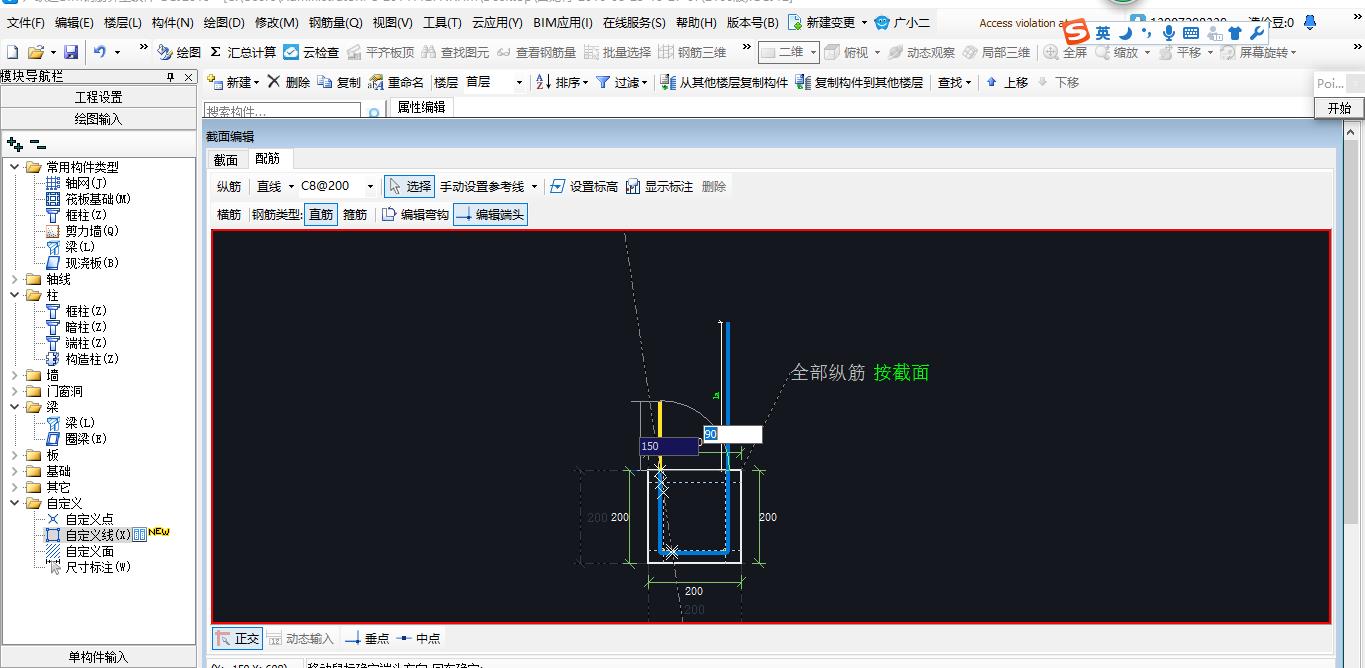
Task: Open the 工具(T) menu
Action: pyautogui.click(x=442, y=22)
